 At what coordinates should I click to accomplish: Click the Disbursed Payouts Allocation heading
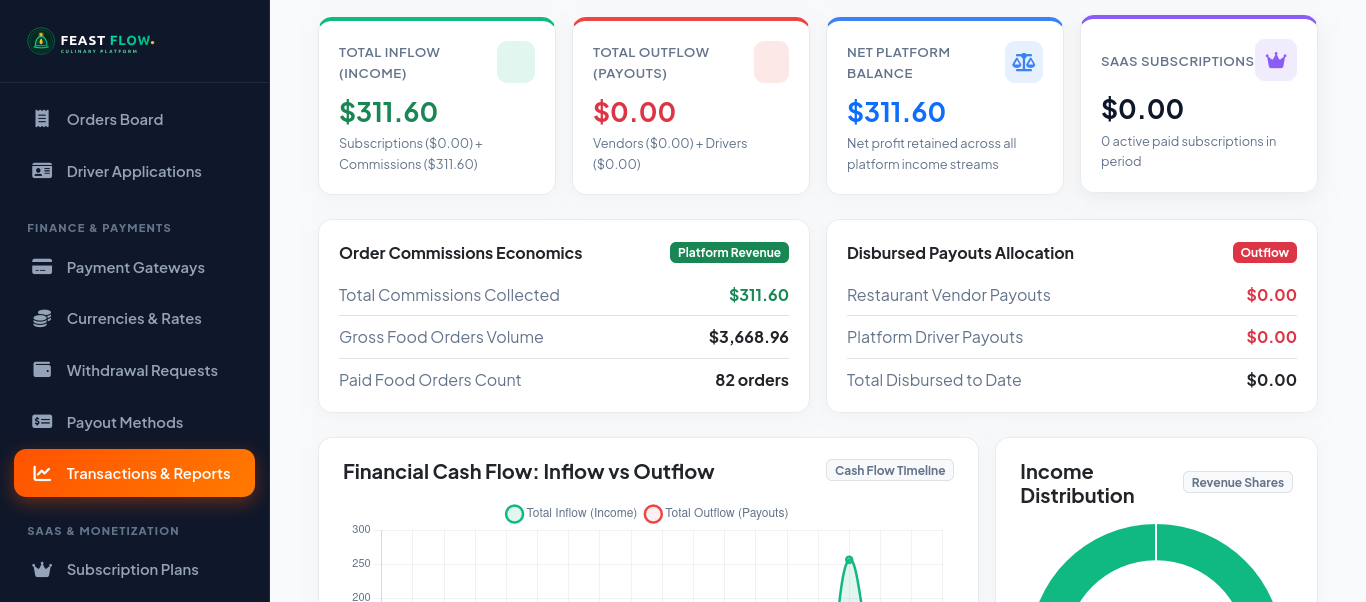click(960, 253)
